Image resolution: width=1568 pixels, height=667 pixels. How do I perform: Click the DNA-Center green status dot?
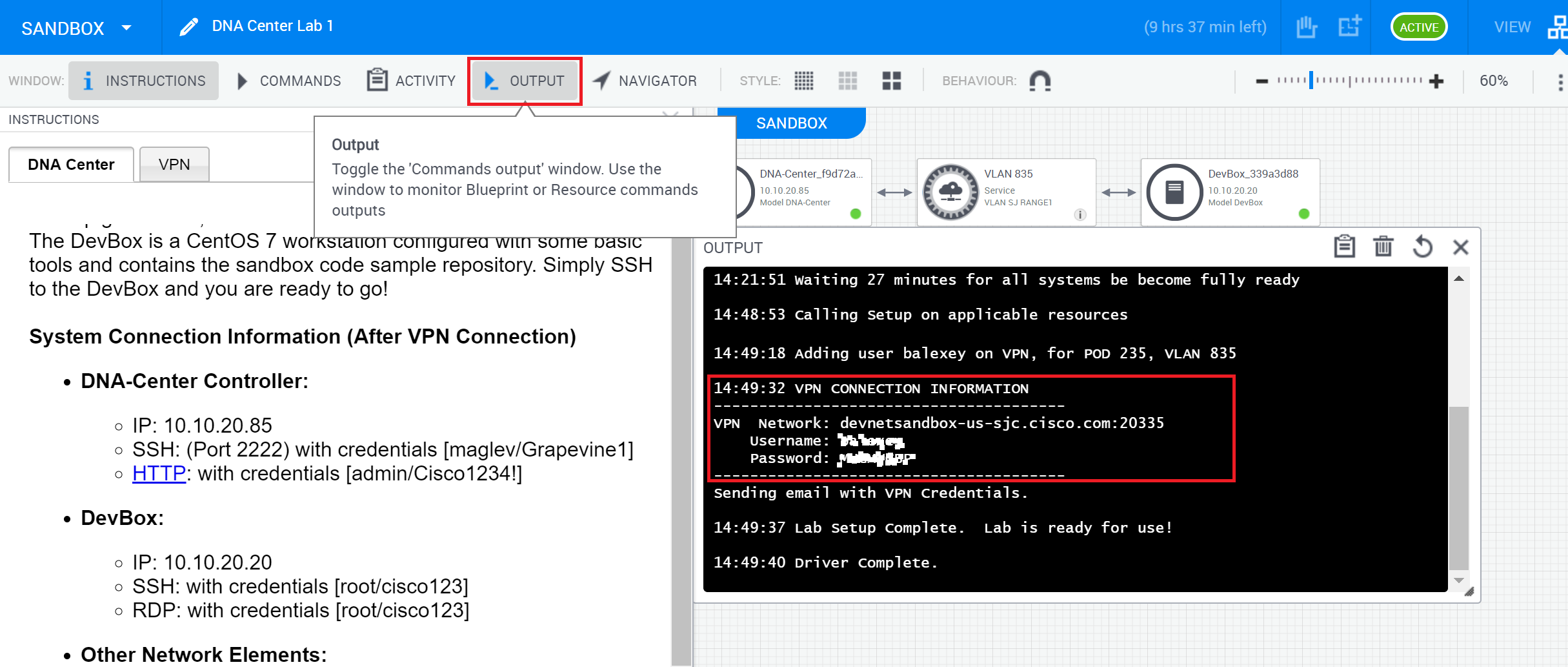[856, 214]
